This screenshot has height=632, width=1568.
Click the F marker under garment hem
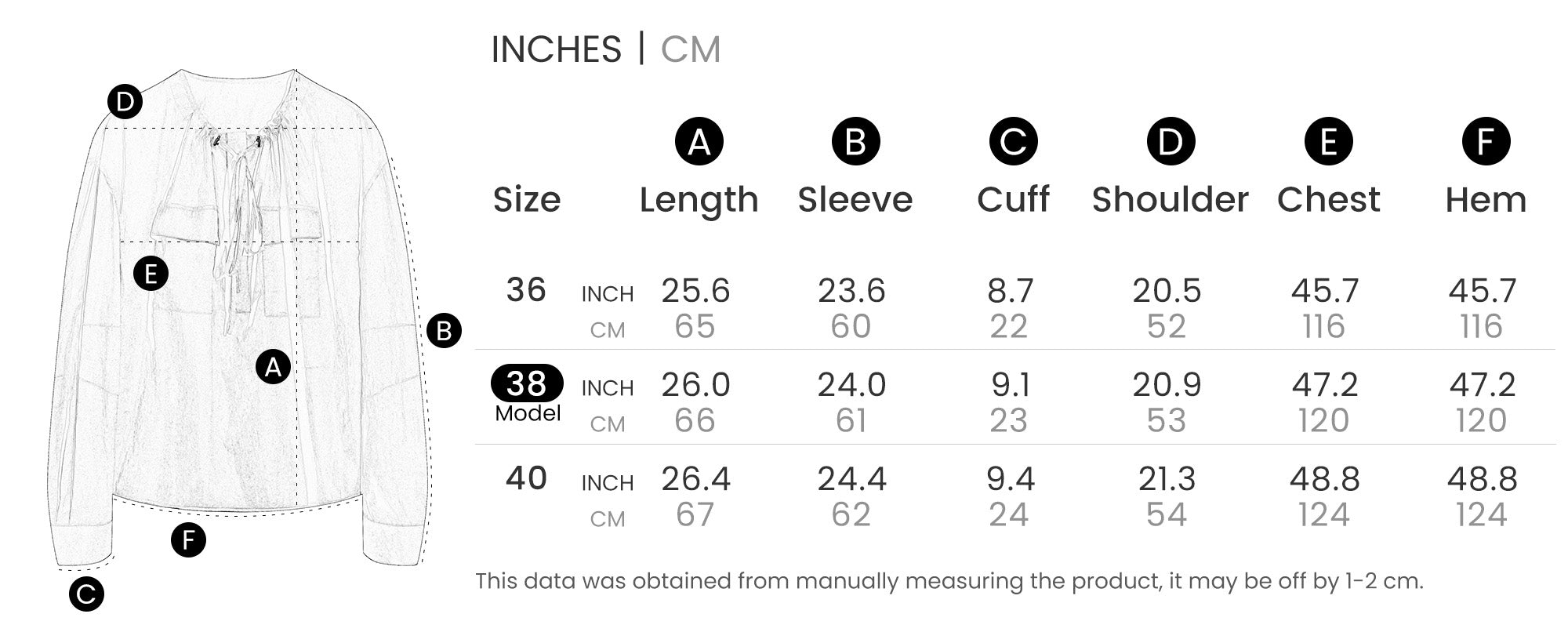coord(188,539)
